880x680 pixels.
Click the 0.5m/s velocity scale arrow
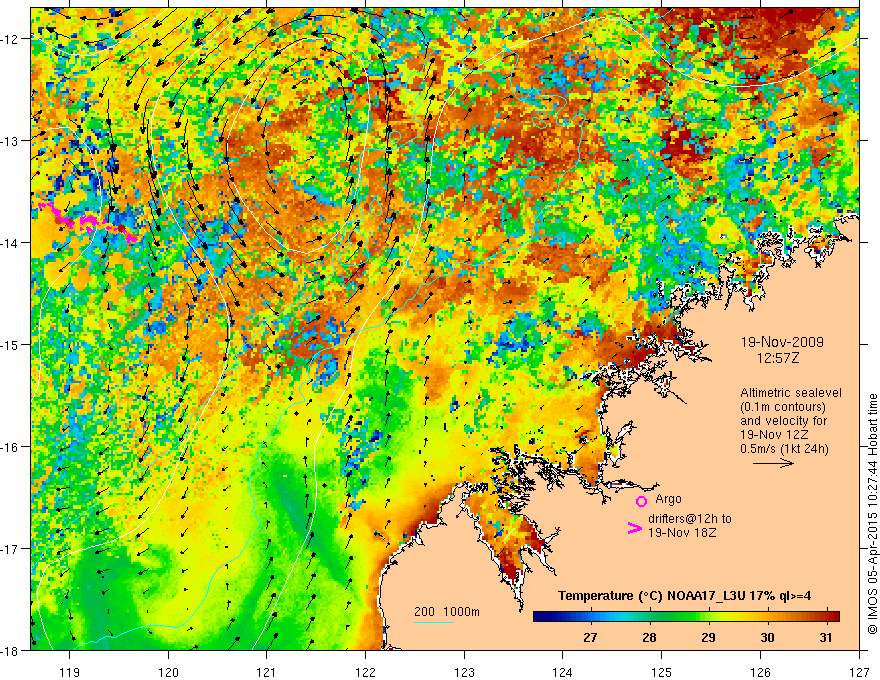coord(773,463)
